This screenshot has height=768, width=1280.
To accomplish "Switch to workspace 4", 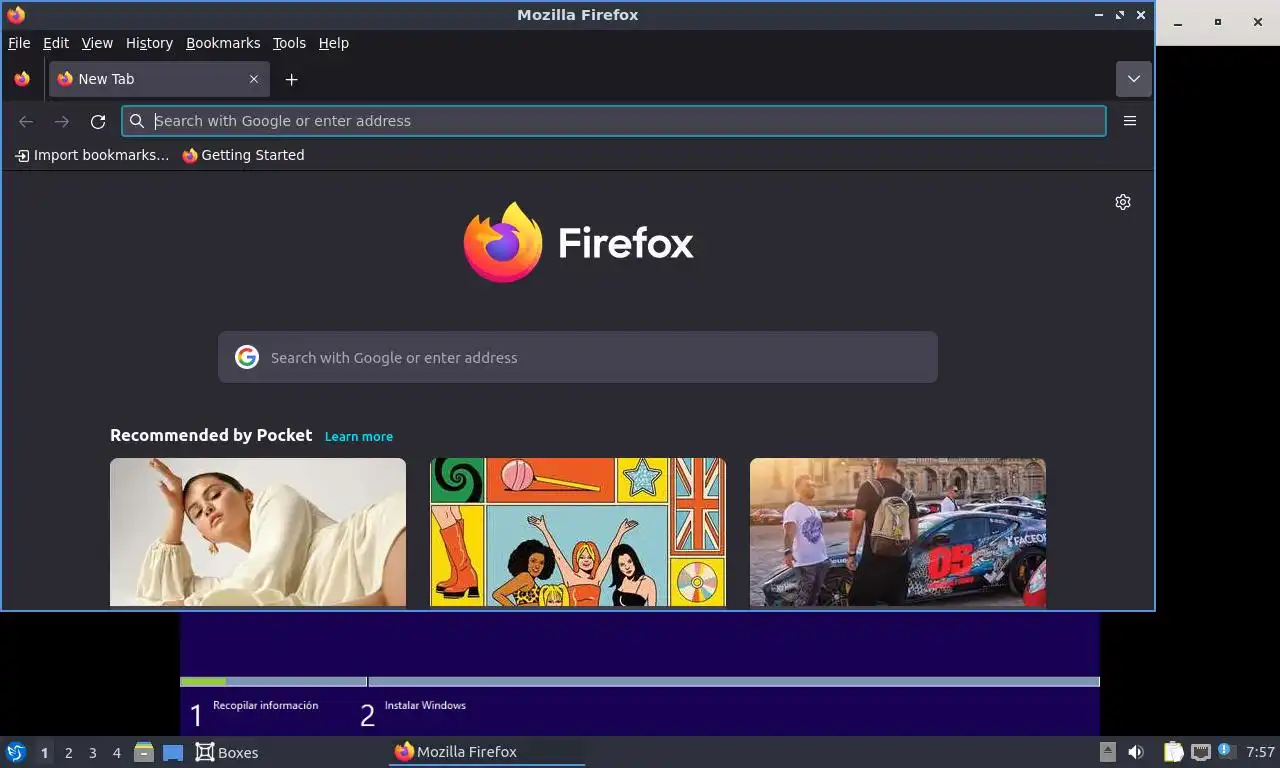I will 116,753.
